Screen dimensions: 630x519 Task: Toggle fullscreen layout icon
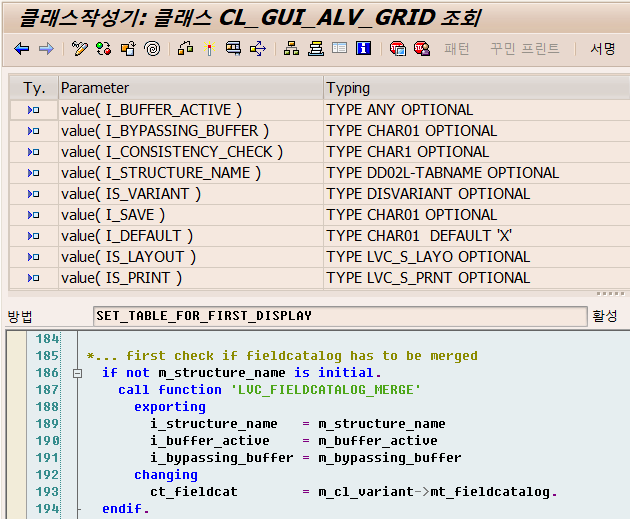(340, 48)
